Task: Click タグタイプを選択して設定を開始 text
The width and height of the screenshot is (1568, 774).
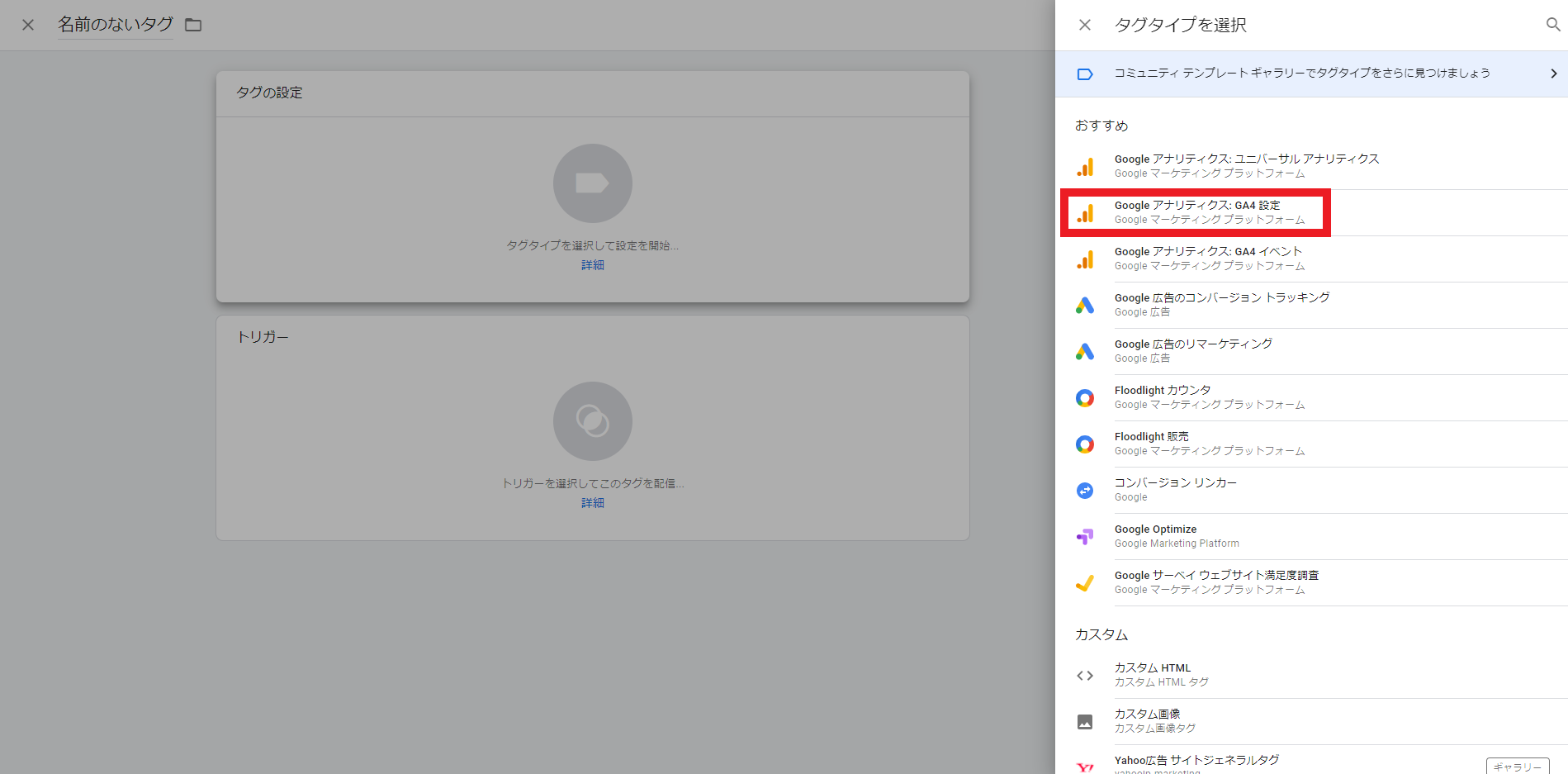Action: 593,245
